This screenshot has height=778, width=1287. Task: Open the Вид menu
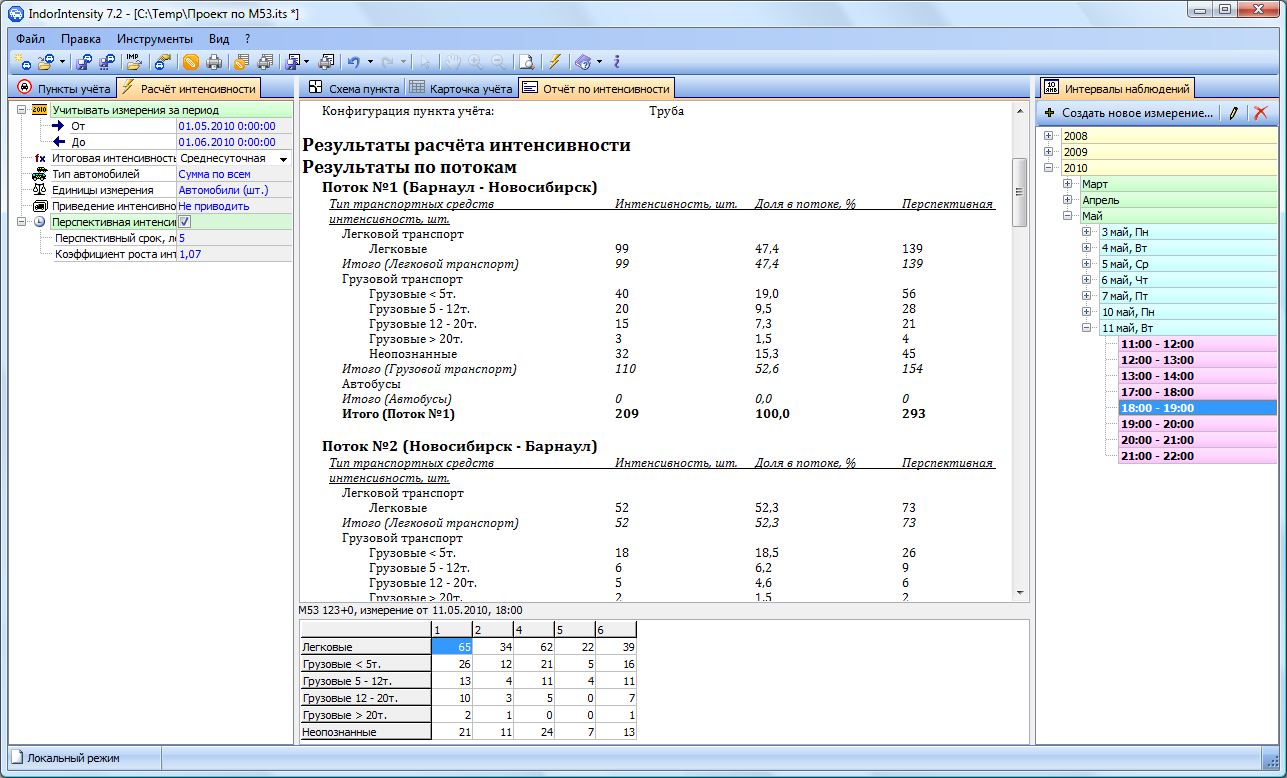click(219, 39)
